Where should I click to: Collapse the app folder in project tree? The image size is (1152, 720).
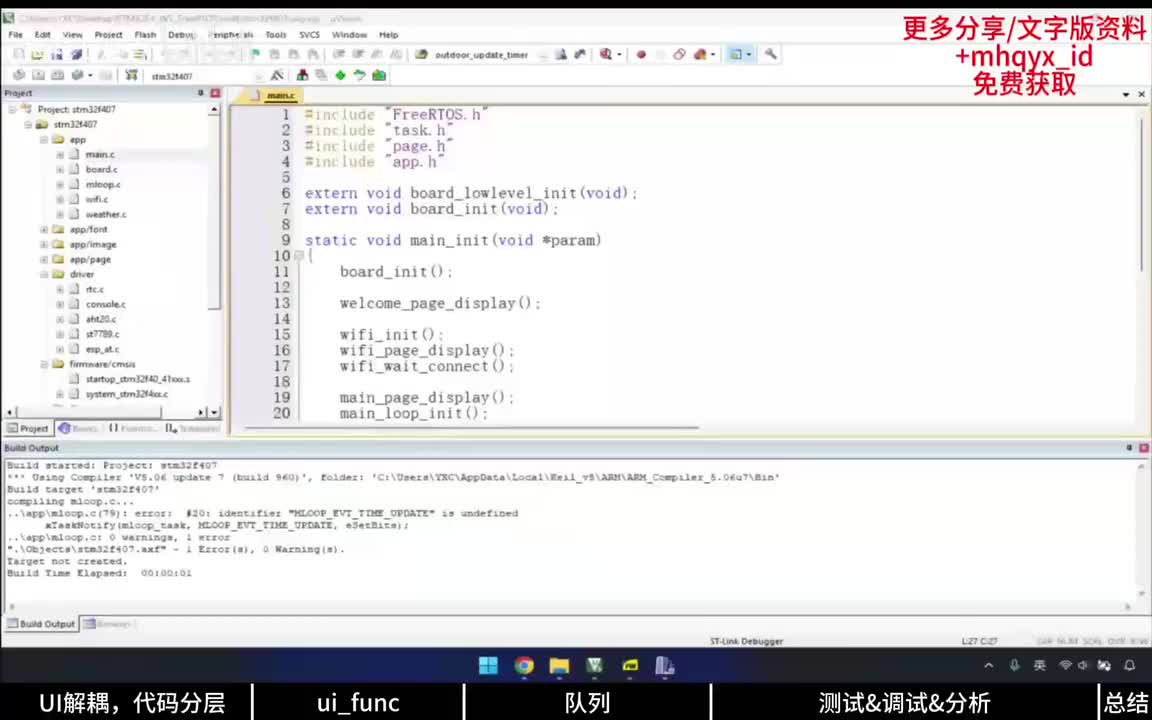pos(44,140)
